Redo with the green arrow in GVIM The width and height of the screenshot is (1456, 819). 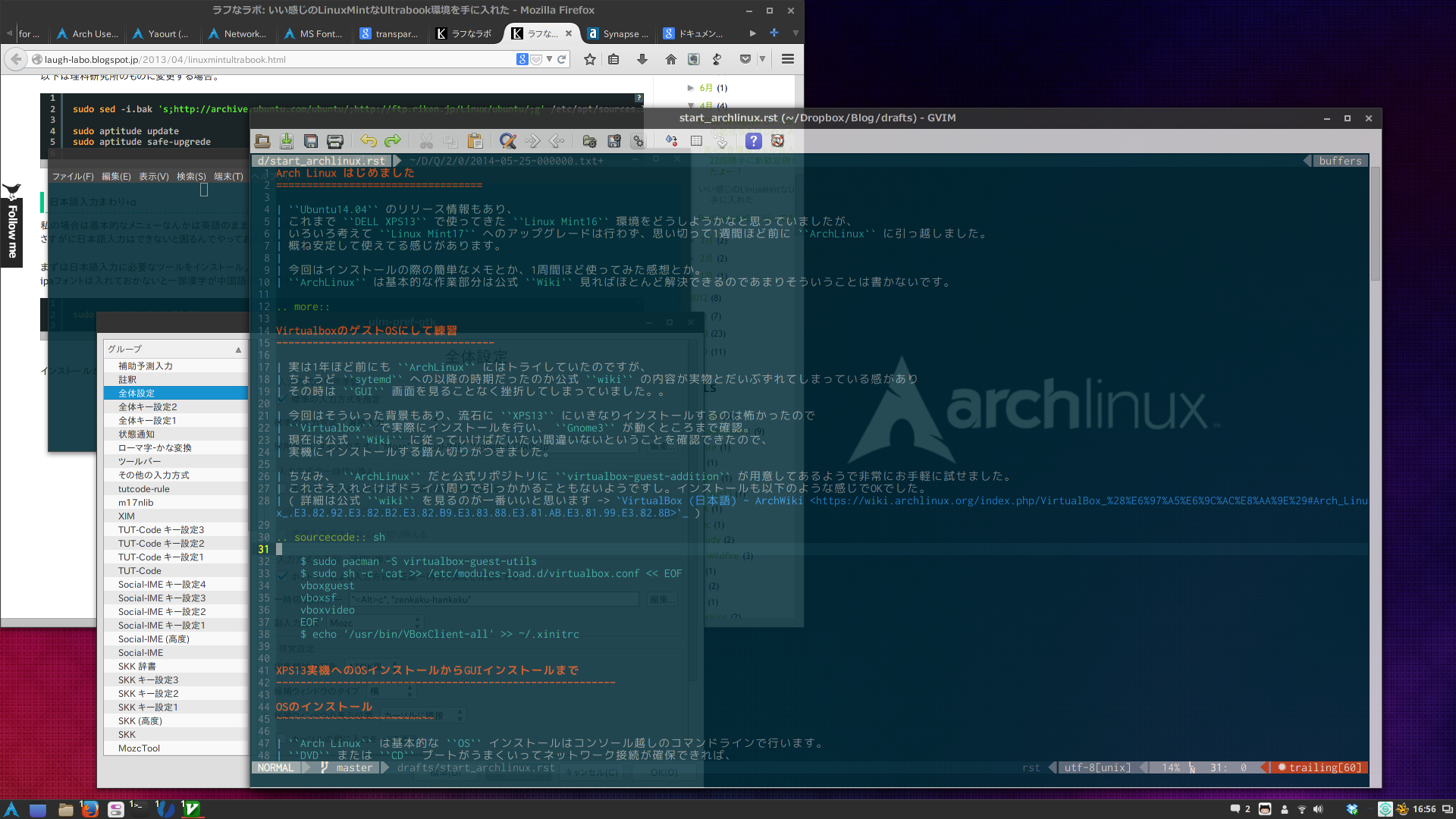[393, 141]
